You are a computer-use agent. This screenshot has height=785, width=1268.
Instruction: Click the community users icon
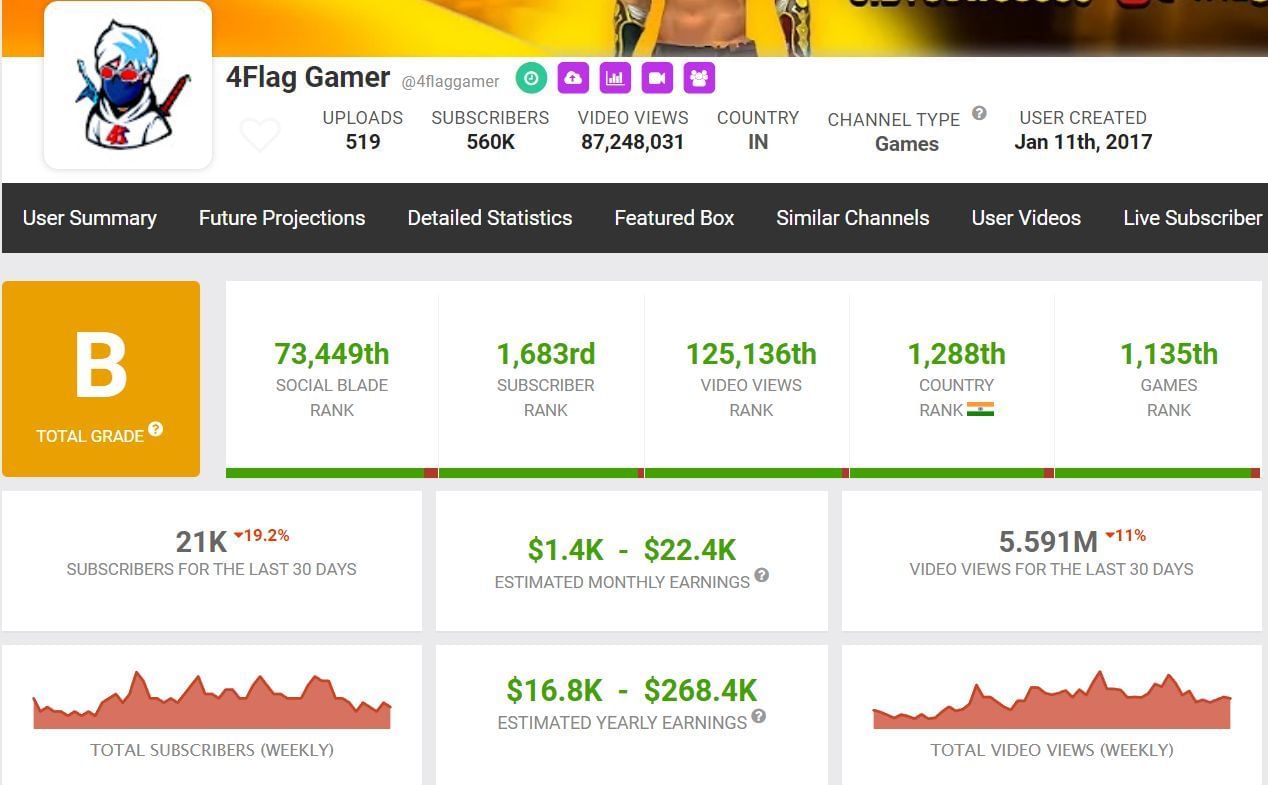point(699,77)
